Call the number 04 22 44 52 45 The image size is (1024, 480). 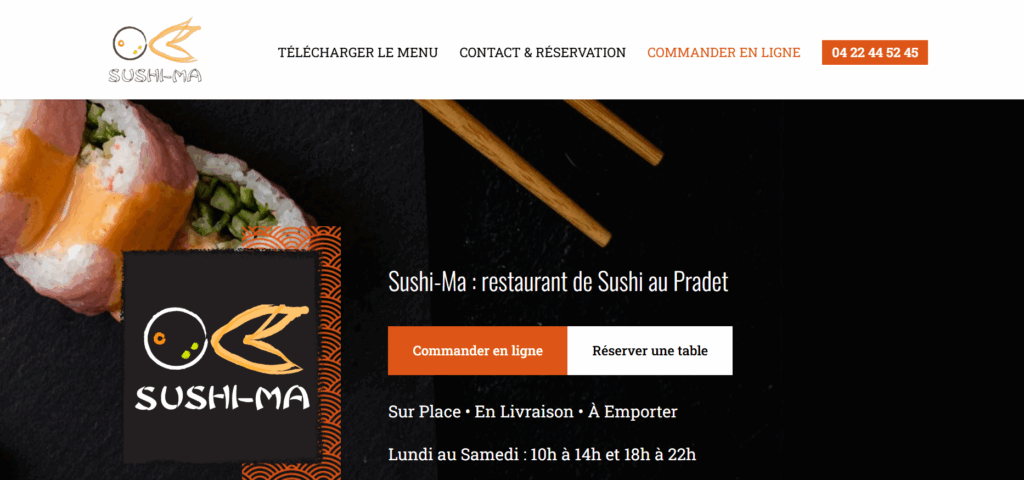(874, 52)
